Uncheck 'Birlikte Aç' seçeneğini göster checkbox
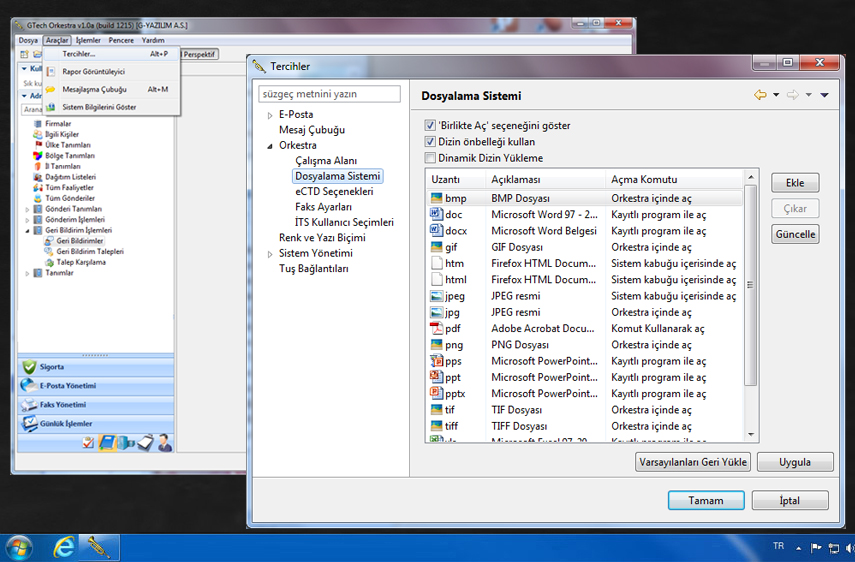Screen dimensions: 855x562 tap(430, 126)
